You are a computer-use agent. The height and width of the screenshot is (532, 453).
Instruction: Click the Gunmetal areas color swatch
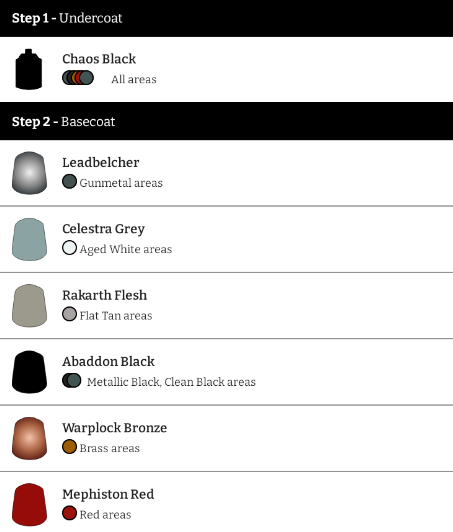pos(69,182)
